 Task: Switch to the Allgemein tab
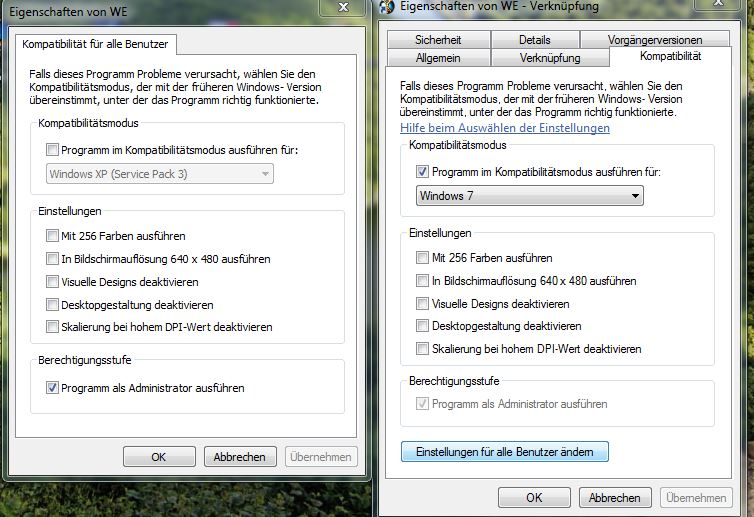(x=438, y=58)
